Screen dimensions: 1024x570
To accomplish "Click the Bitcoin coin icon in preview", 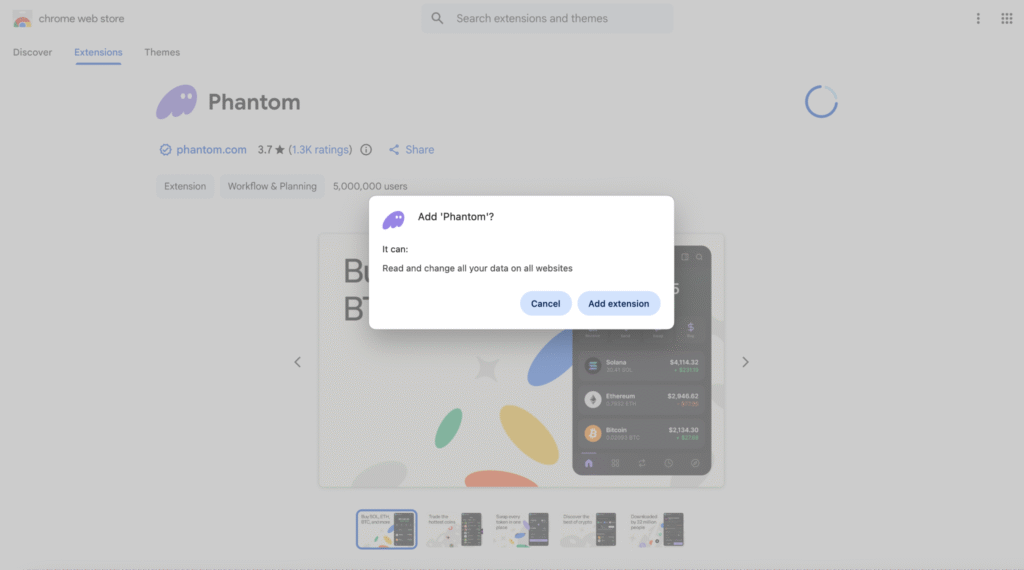I will tap(592, 433).
